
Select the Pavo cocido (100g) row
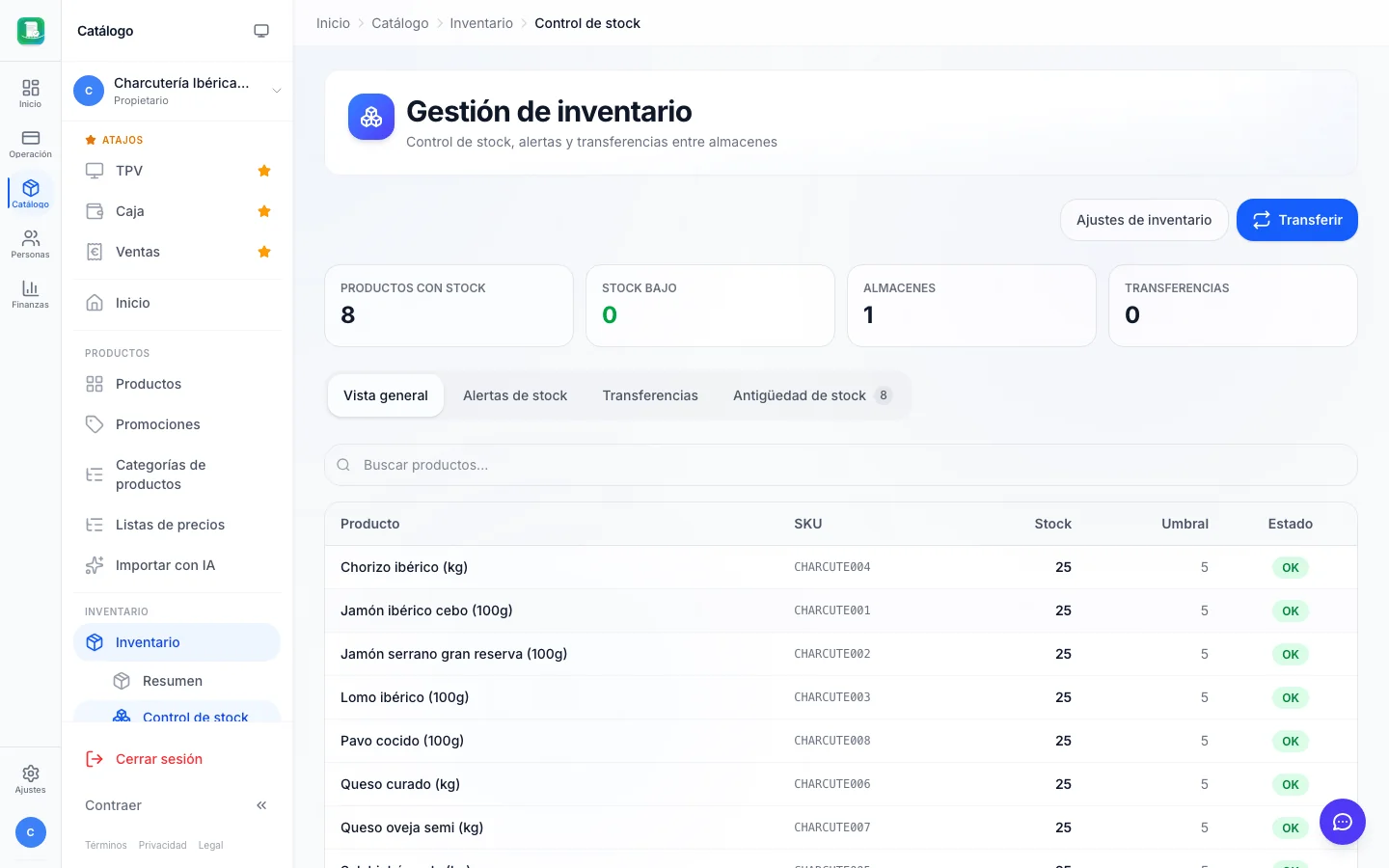click(x=841, y=741)
